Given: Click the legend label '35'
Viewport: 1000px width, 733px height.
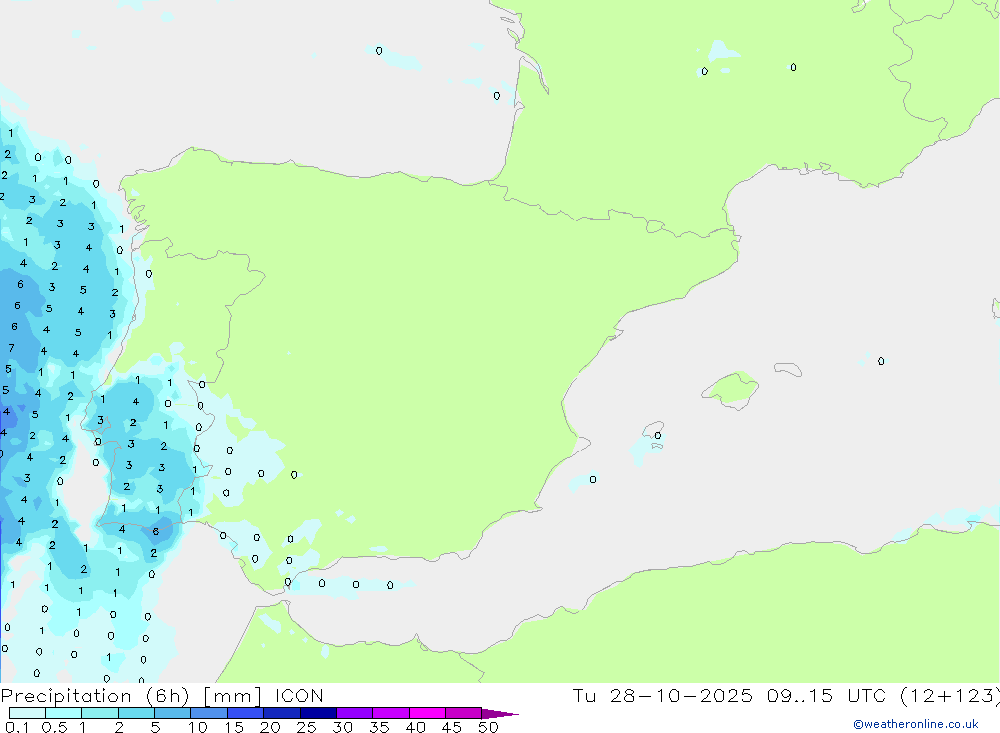Looking at the screenshot, I should (x=379, y=727).
